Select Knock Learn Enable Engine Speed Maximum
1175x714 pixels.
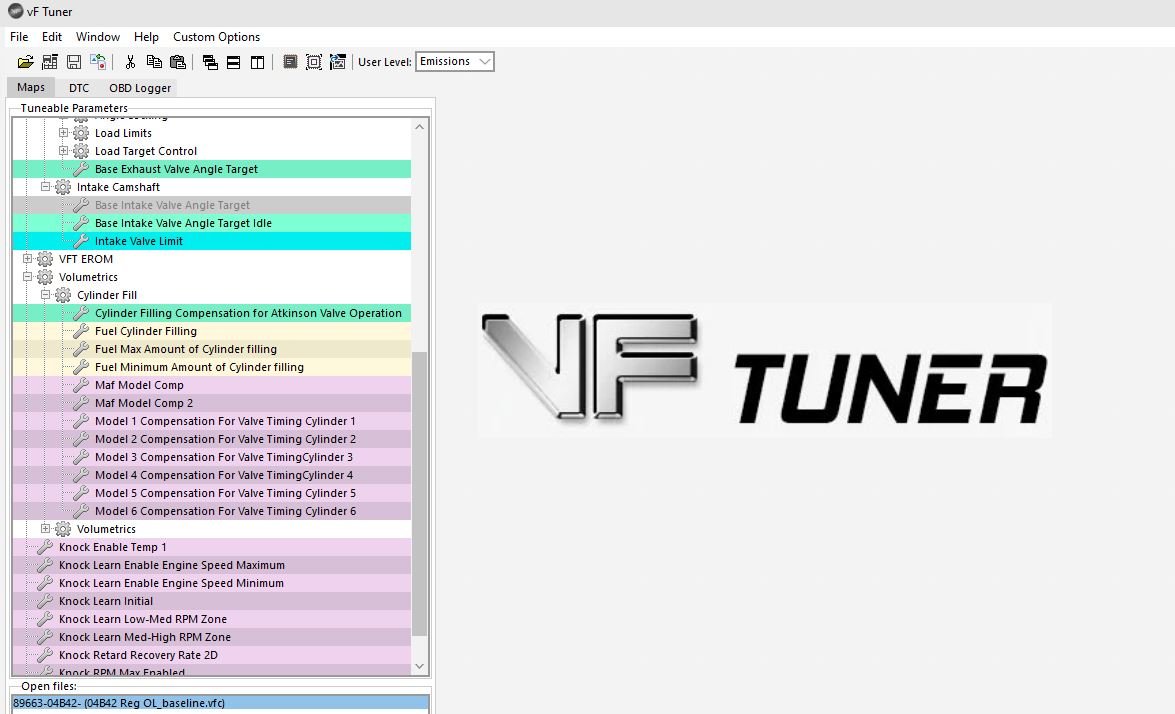[x=211, y=565]
